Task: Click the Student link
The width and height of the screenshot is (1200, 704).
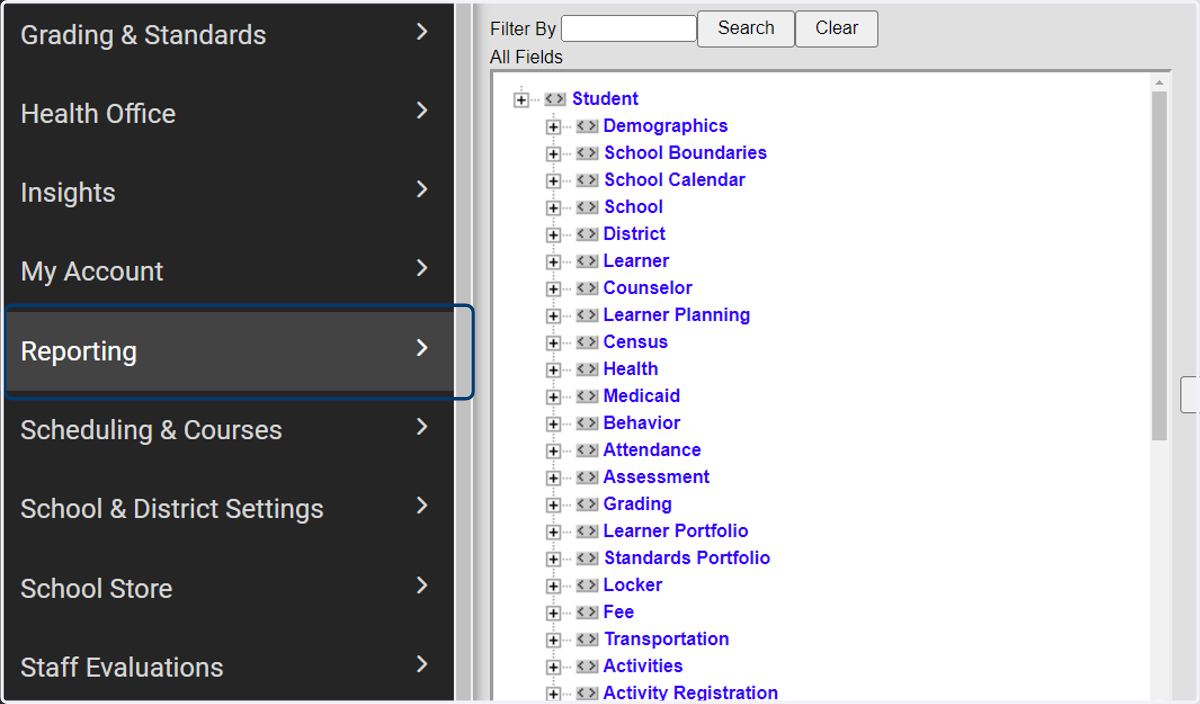Action: (x=605, y=99)
